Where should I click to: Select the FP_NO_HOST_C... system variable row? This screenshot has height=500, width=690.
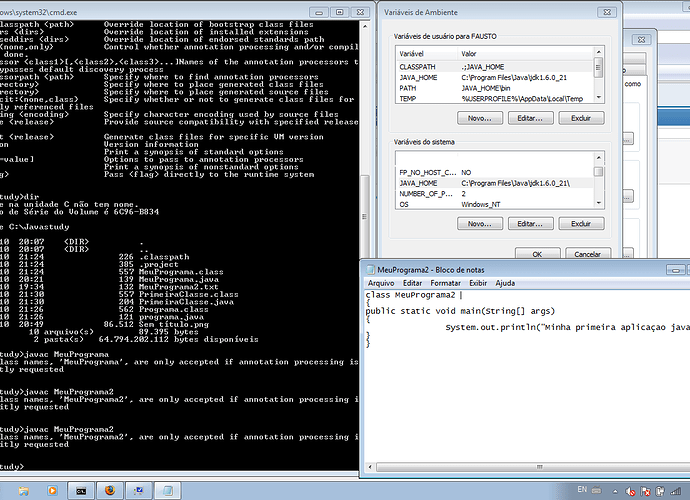pyautogui.click(x=495, y=173)
